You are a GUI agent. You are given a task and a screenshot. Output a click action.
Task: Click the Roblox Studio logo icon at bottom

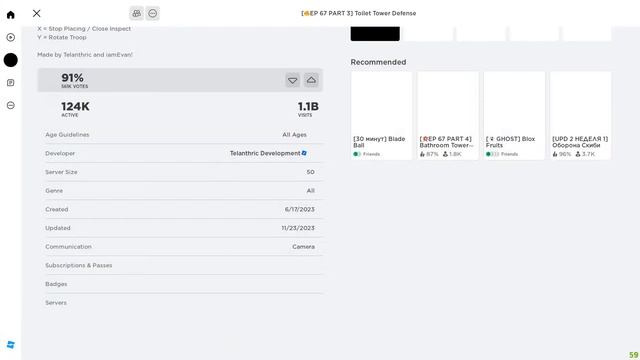(x=11, y=344)
